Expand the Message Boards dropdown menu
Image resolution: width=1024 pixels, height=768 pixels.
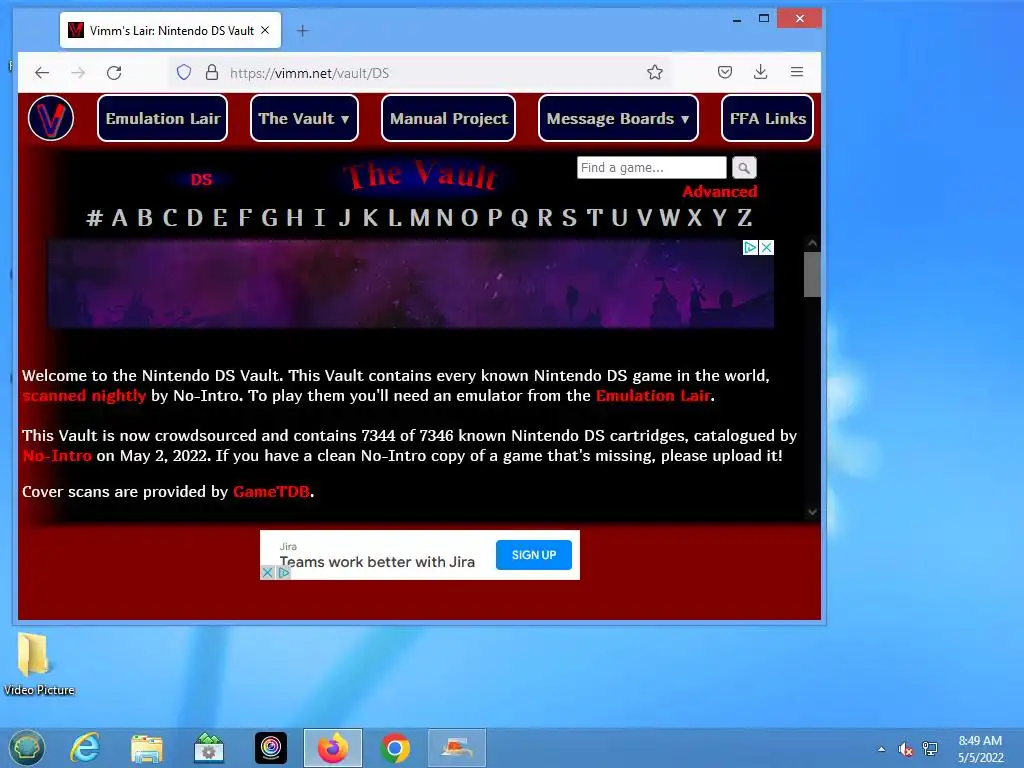(618, 118)
